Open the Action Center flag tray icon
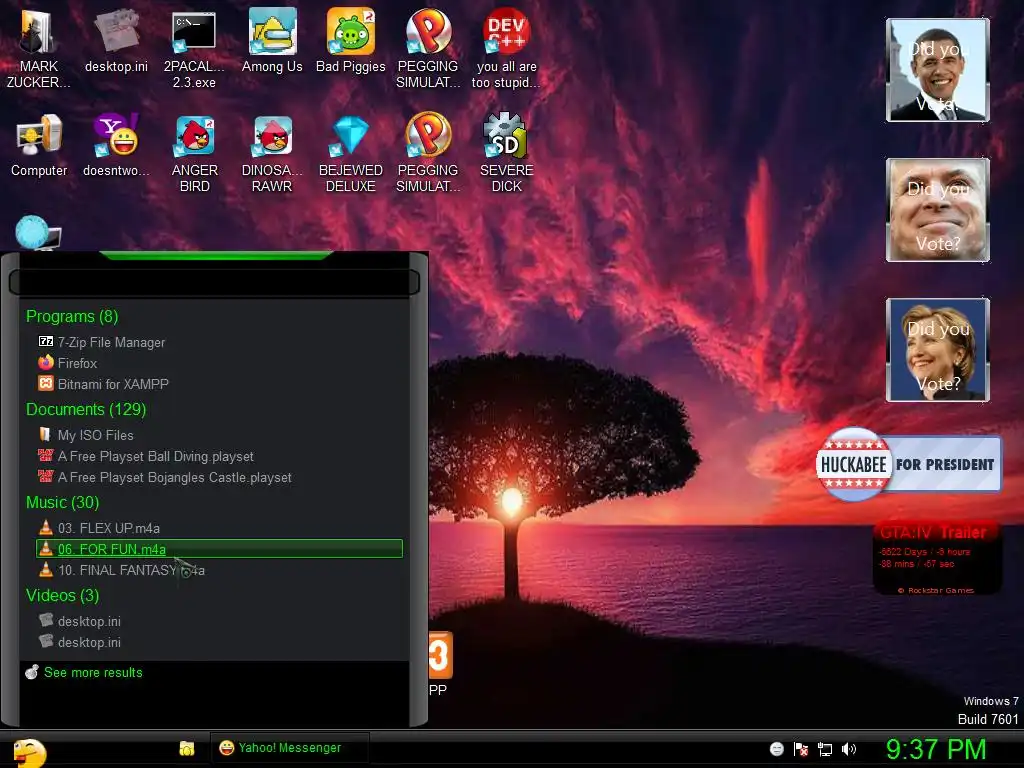Image resolution: width=1024 pixels, height=768 pixels. point(801,749)
